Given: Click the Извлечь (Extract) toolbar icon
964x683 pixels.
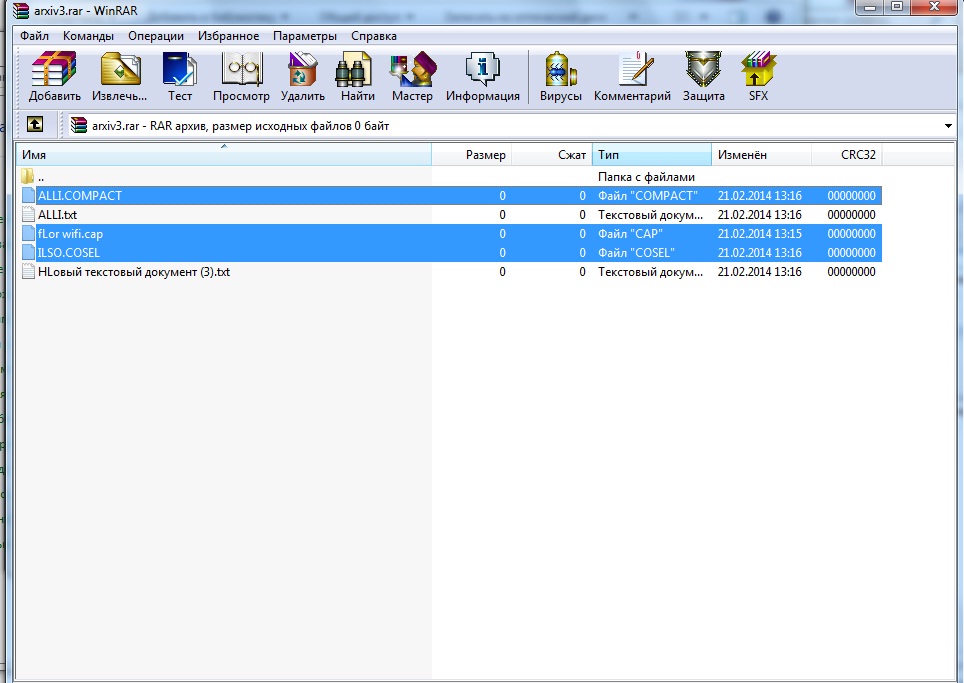Looking at the screenshot, I should (x=120, y=69).
